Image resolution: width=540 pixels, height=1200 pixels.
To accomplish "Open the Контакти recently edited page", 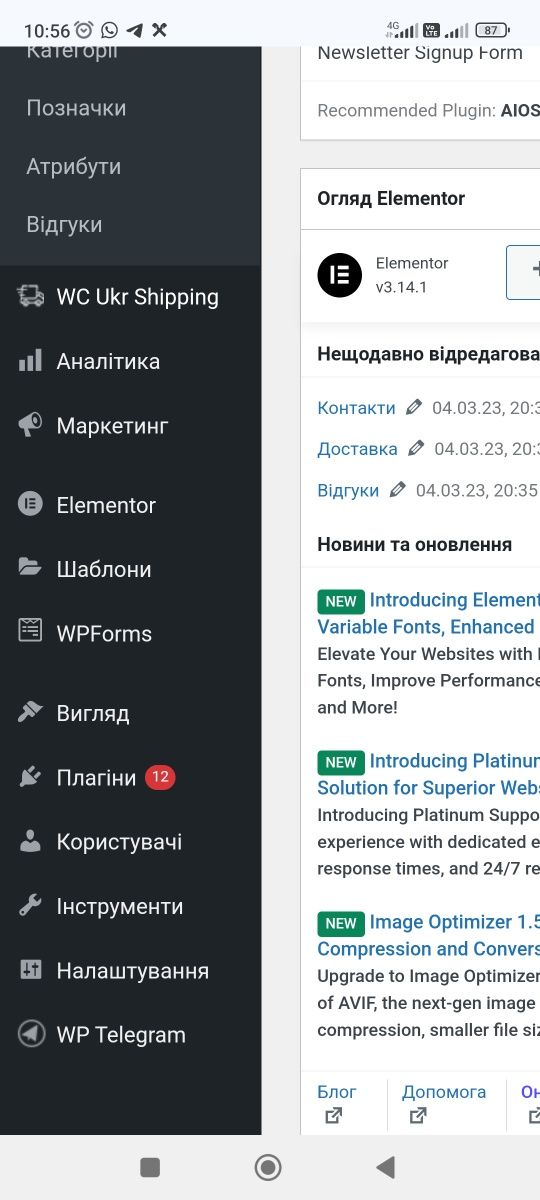I will 356,407.
